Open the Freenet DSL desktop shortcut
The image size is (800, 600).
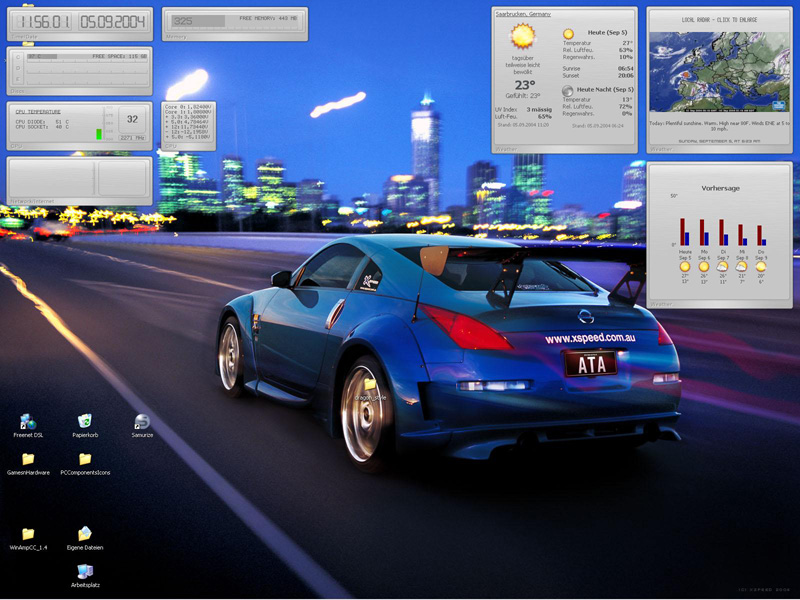[28, 426]
